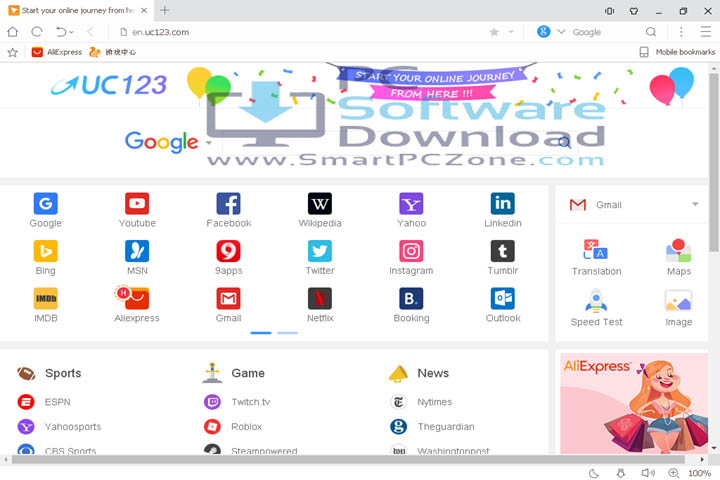The height and width of the screenshot is (480, 720).
Task: Open the 9apps shortcut tile
Action: click(228, 257)
